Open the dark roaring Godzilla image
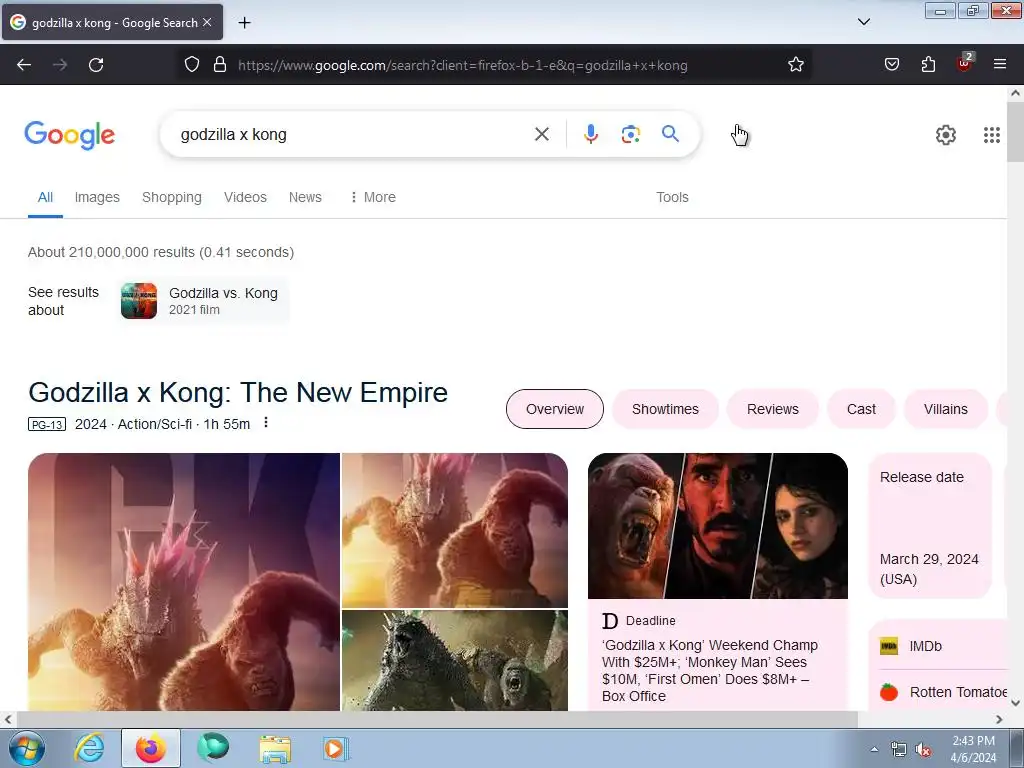This screenshot has height=768, width=1024. click(455, 660)
